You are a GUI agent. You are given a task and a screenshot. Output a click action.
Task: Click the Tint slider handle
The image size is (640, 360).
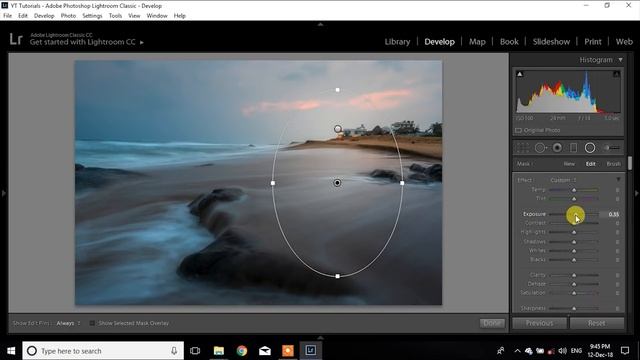click(x=574, y=198)
